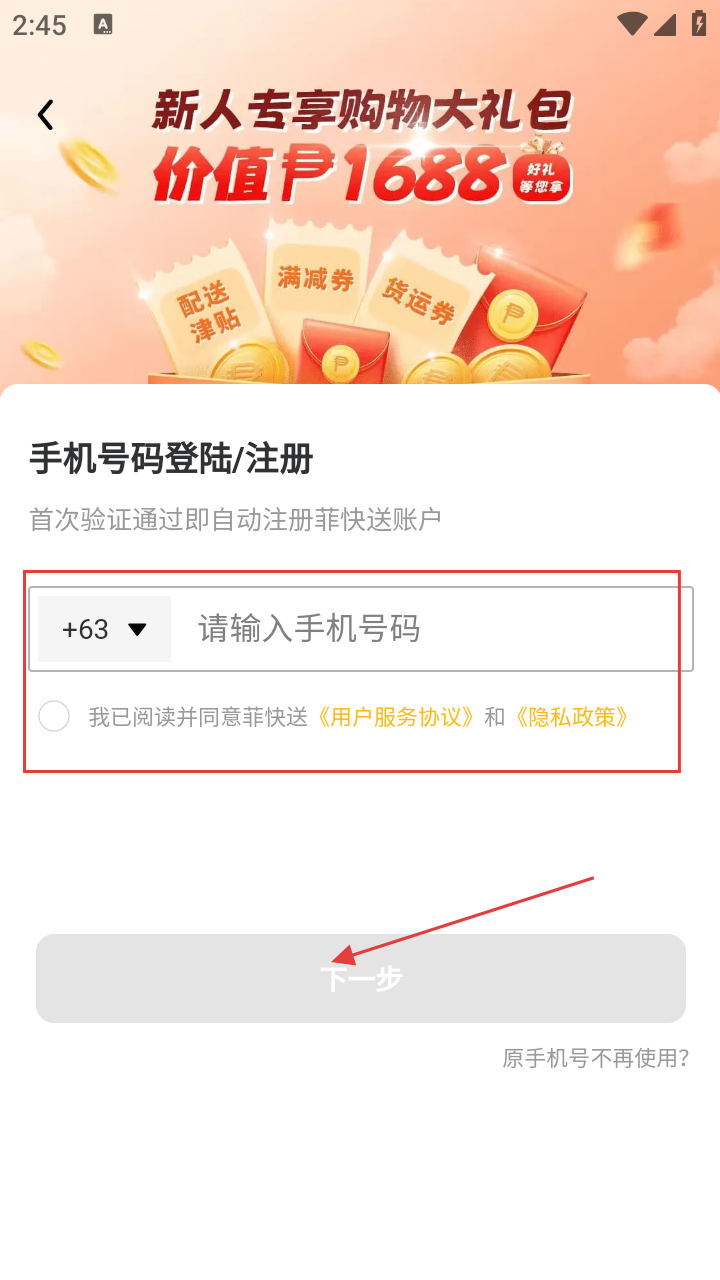Click the dropdown triangle beside +63
The width and height of the screenshot is (720, 1280).
(137, 629)
